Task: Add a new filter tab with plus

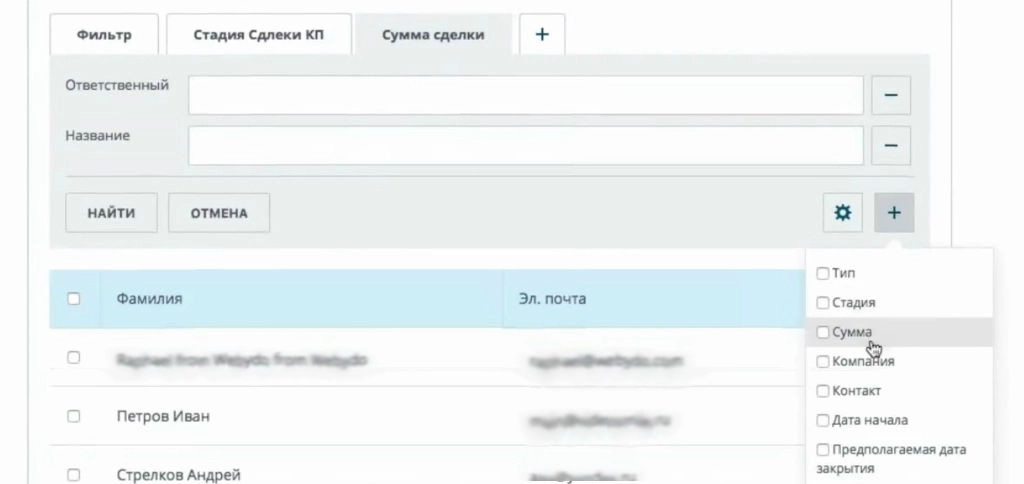Action: point(542,34)
